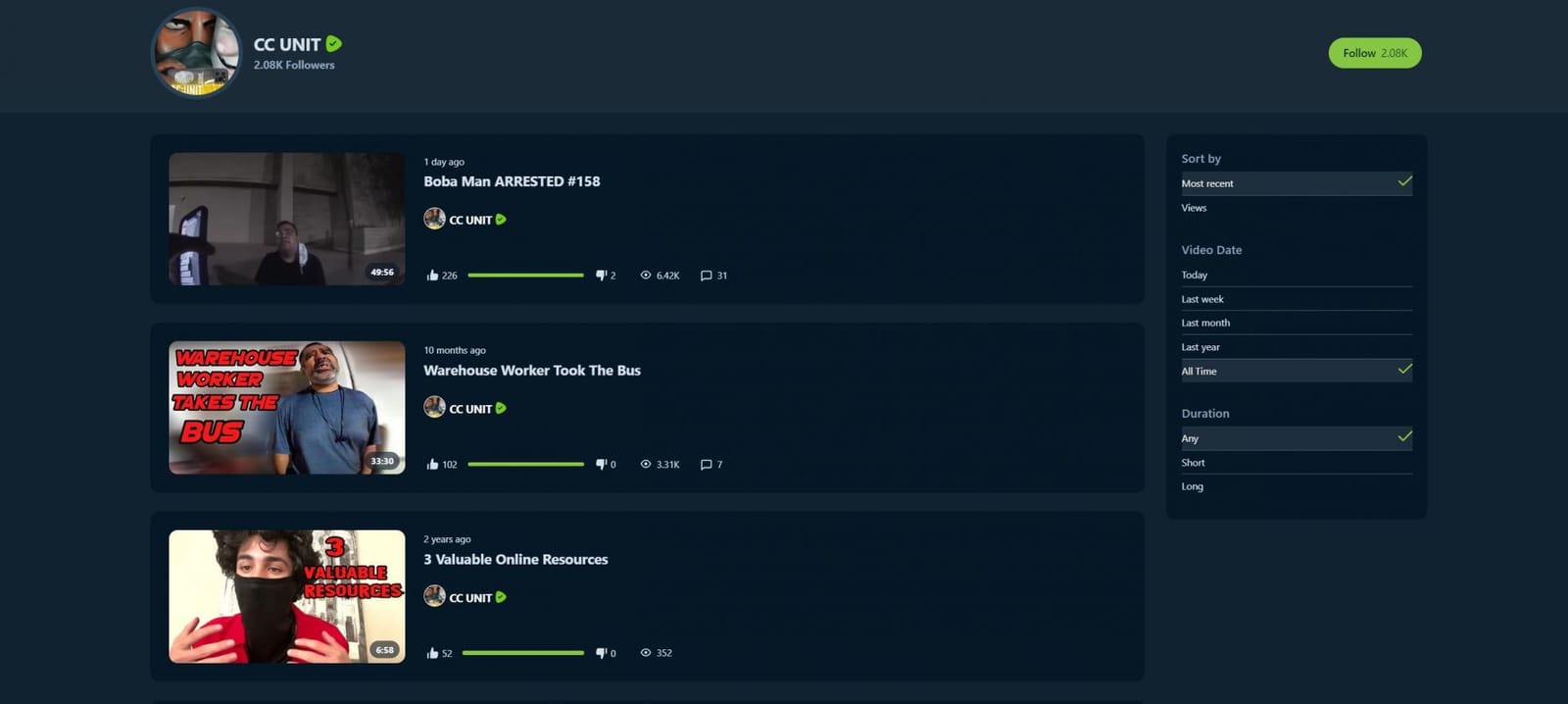Like the 3 Valuable Online Resources video
1568x704 pixels.
point(432,653)
